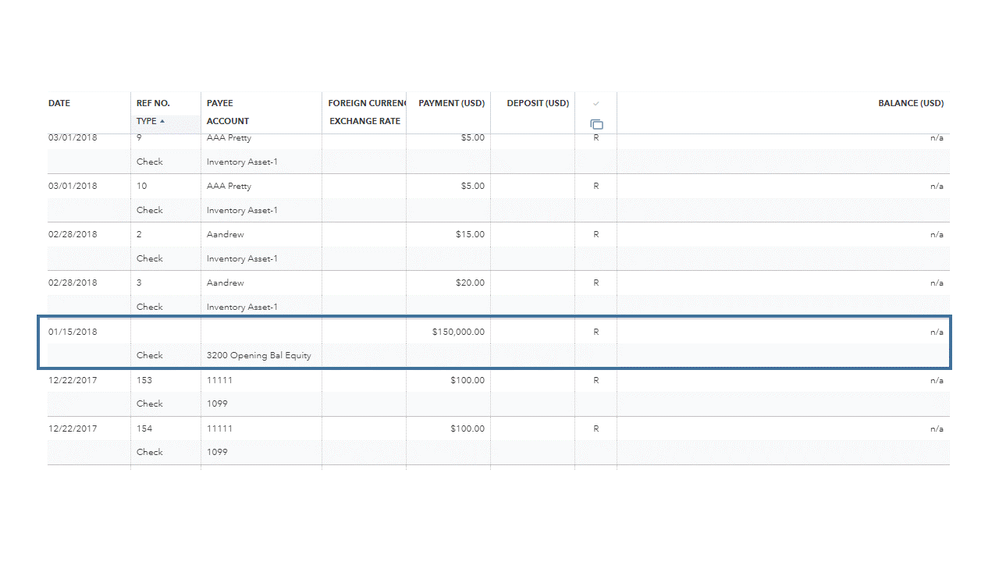Open the check with ref no. 154
Viewport: 999px width, 562px height.
coord(144,429)
